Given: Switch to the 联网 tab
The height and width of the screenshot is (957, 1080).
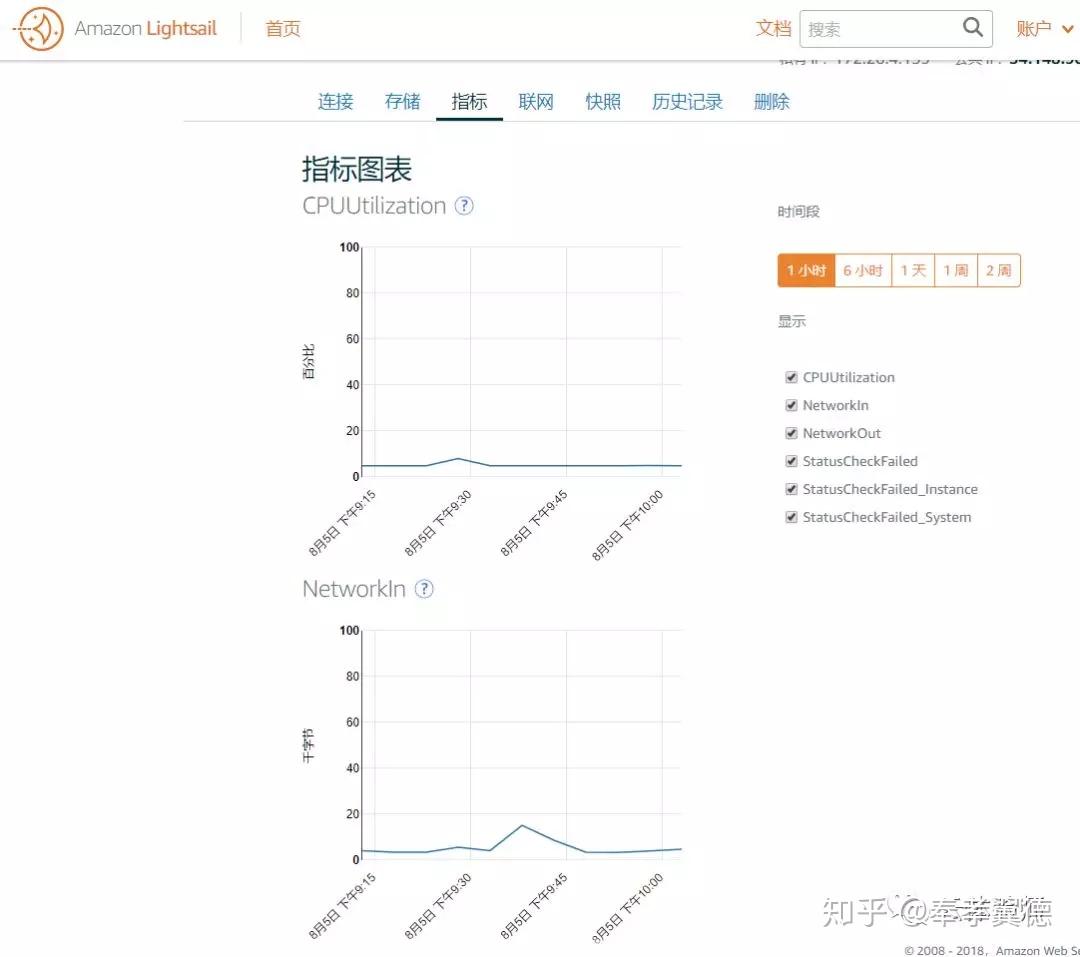Looking at the screenshot, I should tap(536, 101).
